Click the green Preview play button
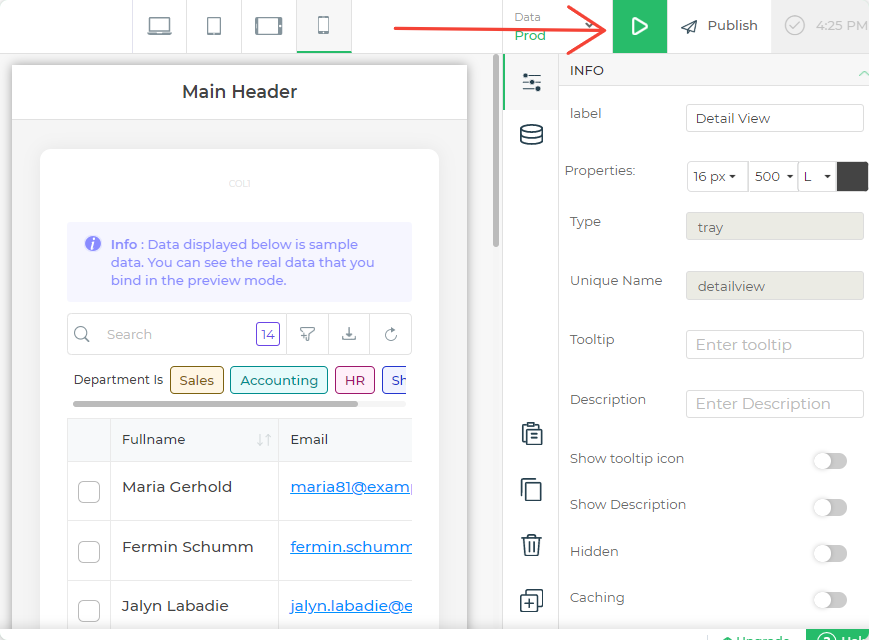This screenshot has height=640, width=869. coord(640,27)
